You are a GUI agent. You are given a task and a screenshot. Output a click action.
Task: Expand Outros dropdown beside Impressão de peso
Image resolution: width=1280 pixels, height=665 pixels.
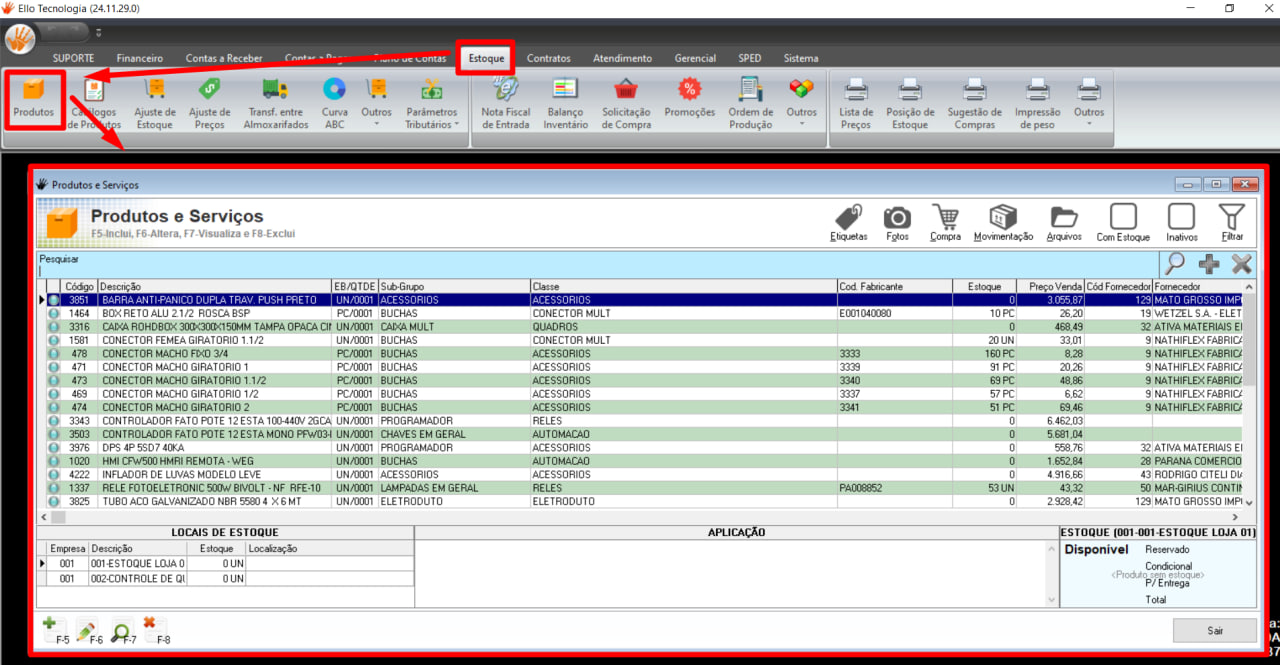[x=1089, y=104]
